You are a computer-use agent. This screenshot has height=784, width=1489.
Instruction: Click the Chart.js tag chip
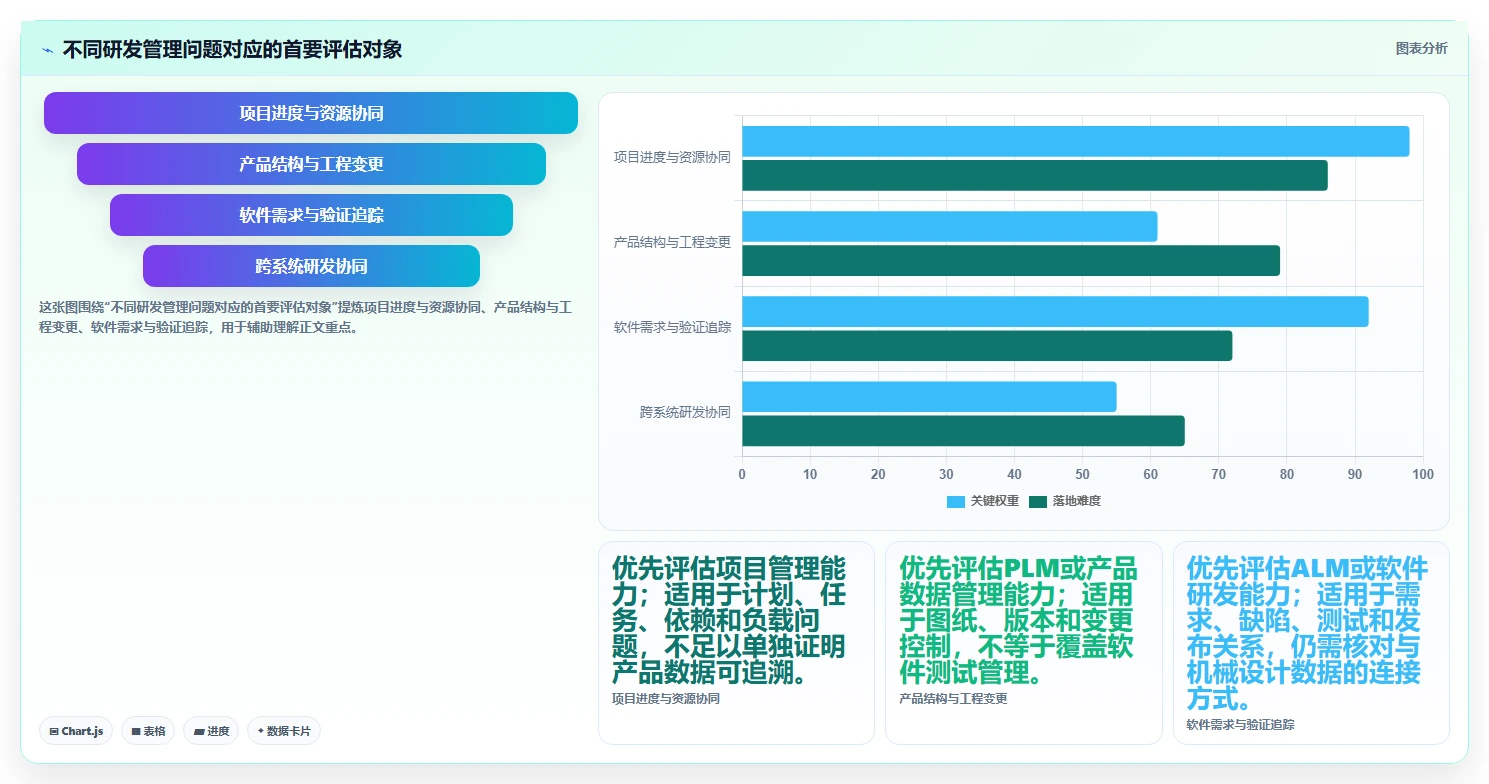point(76,731)
